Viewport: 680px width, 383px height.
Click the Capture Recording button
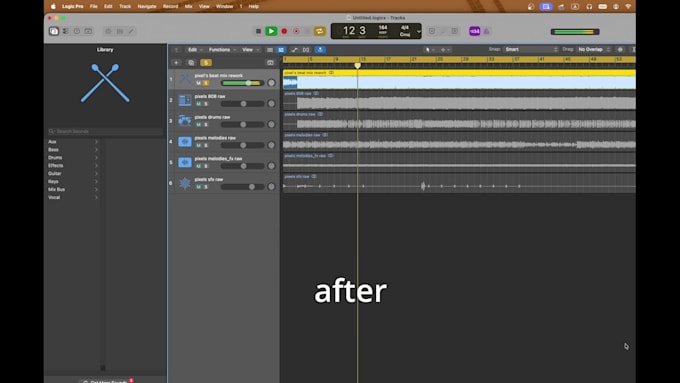(x=297, y=31)
